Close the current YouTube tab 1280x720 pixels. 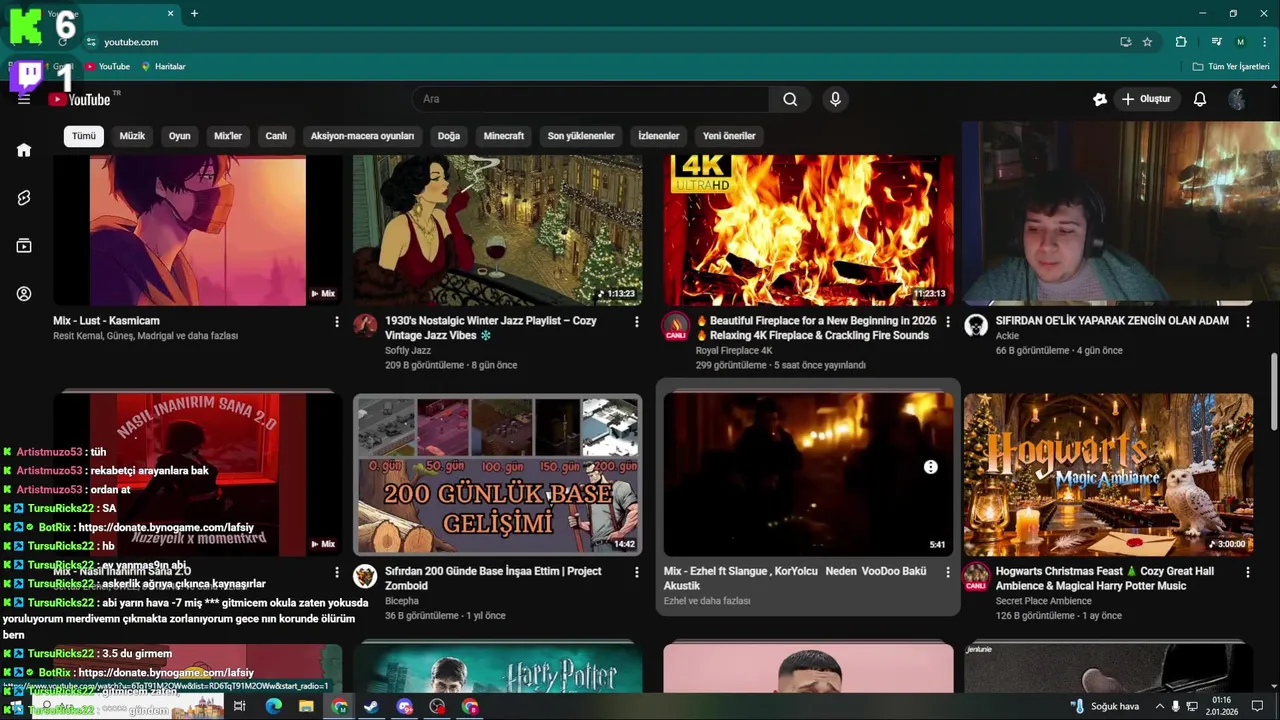coord(170,13)
